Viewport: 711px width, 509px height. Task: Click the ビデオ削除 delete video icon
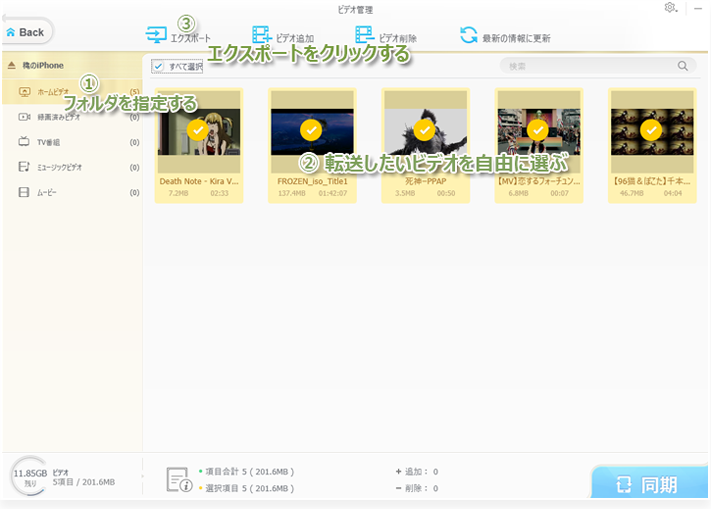pyautogui.click(x=365, y=34)
